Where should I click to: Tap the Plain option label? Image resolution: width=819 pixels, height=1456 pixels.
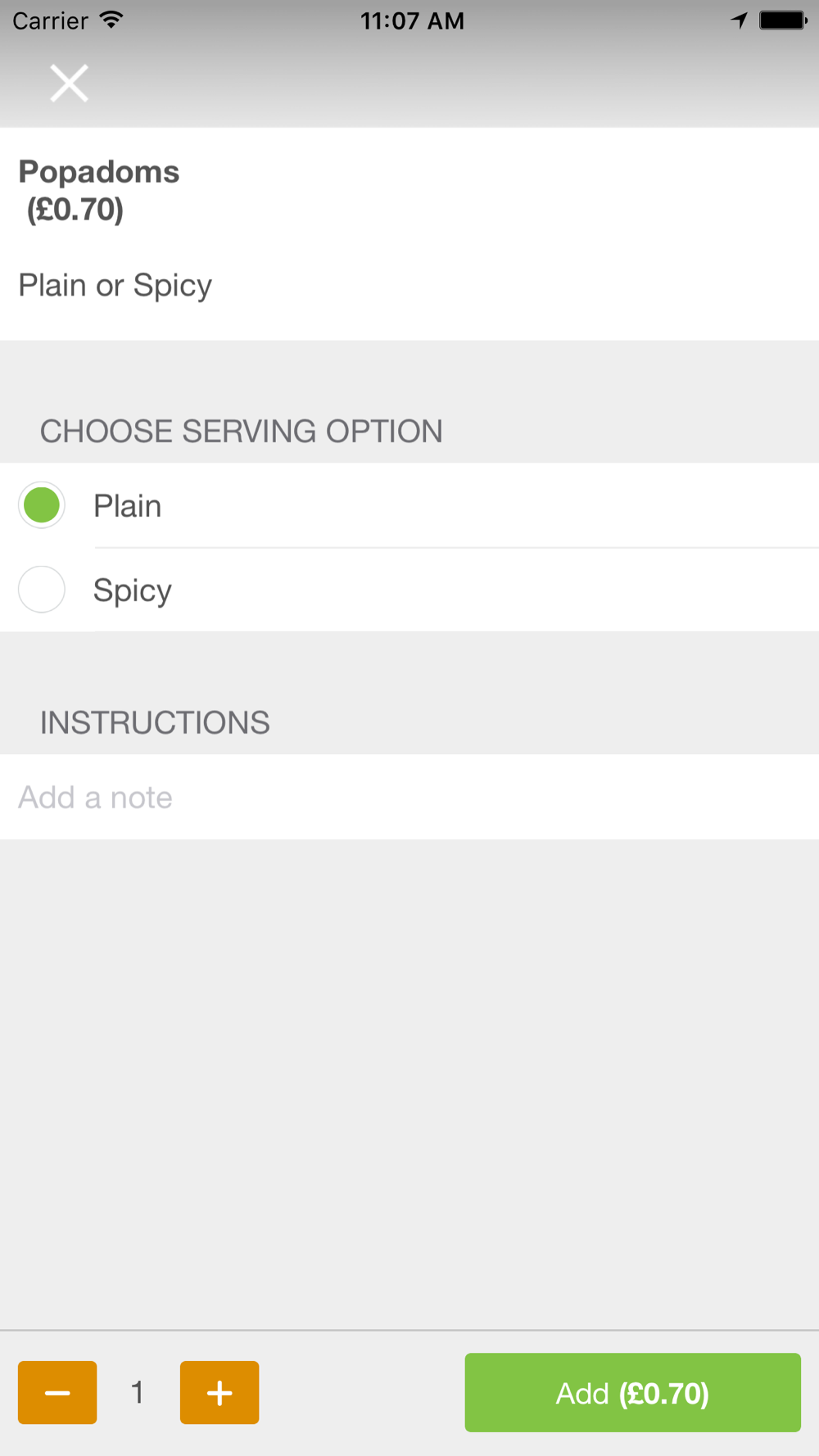(x=127, y=506)
